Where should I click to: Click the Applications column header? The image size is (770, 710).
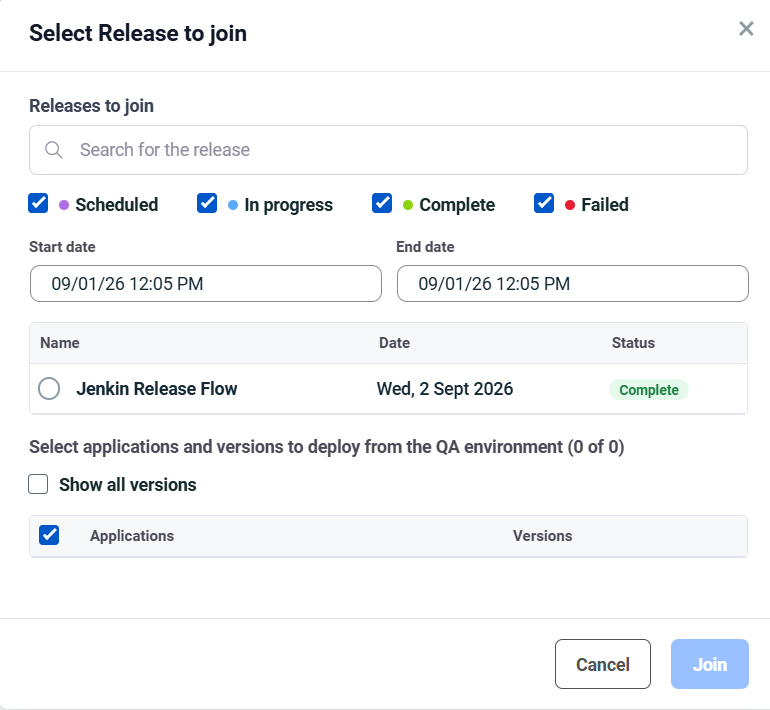(132, 536)
